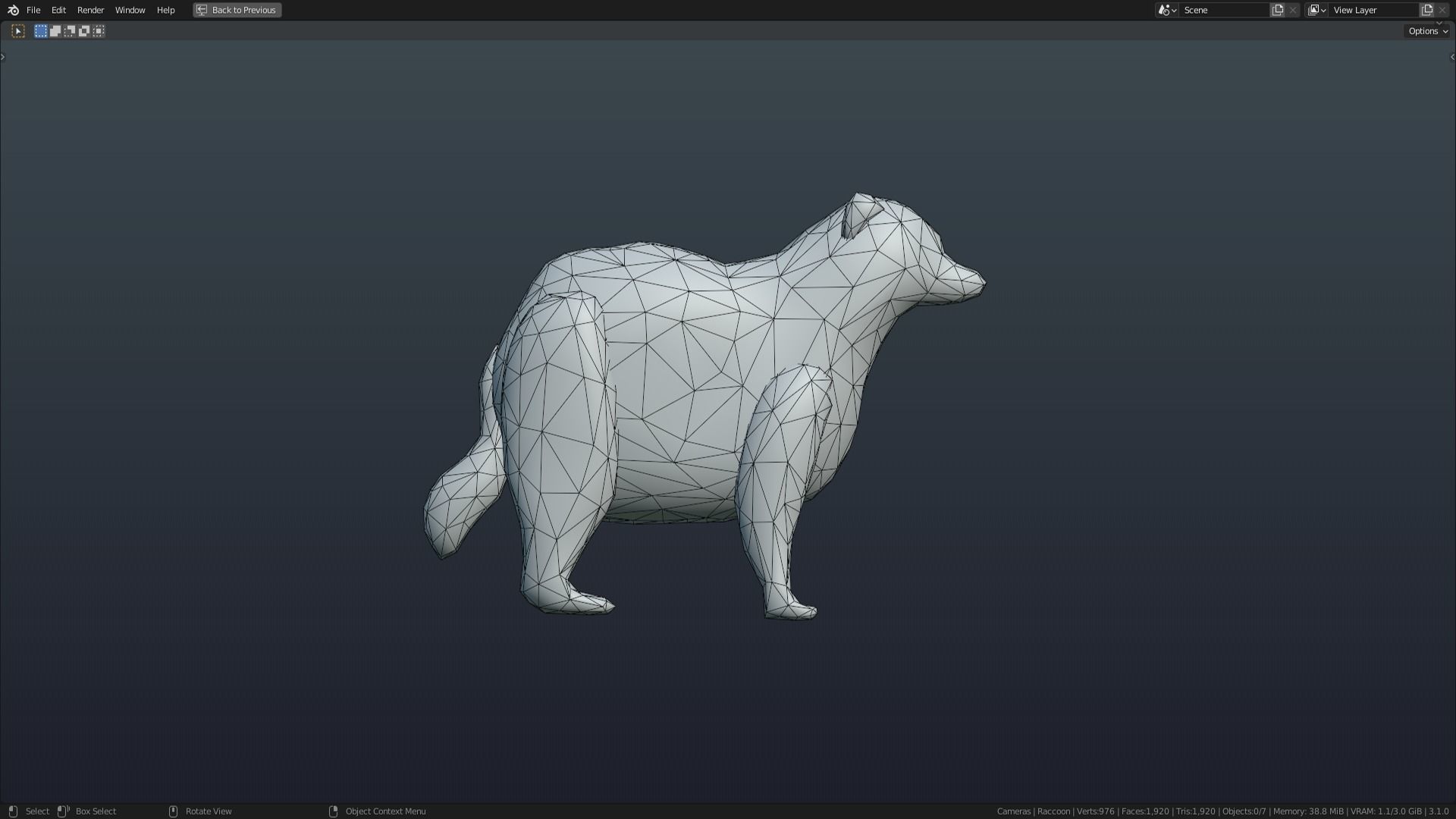Viewport: 1456px width, 819px height.
Task: Click the raccoon's head in viewport
Action: click(x=910, y=250)
